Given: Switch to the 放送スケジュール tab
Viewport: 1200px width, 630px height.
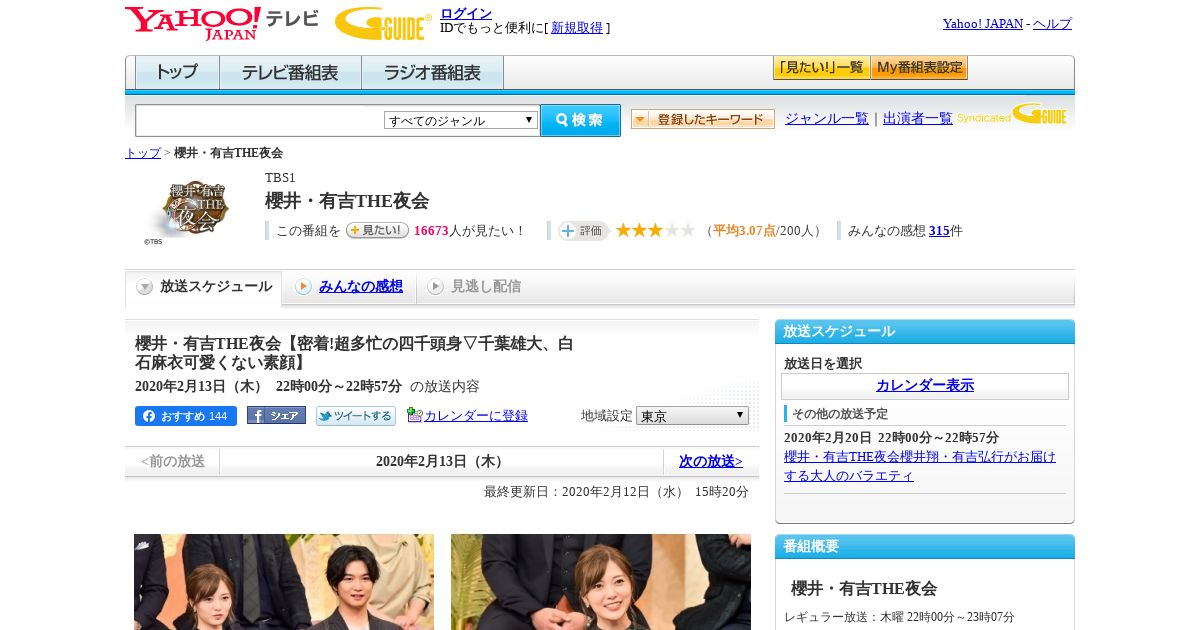Looking at the screenshot, I should [203, 287].
